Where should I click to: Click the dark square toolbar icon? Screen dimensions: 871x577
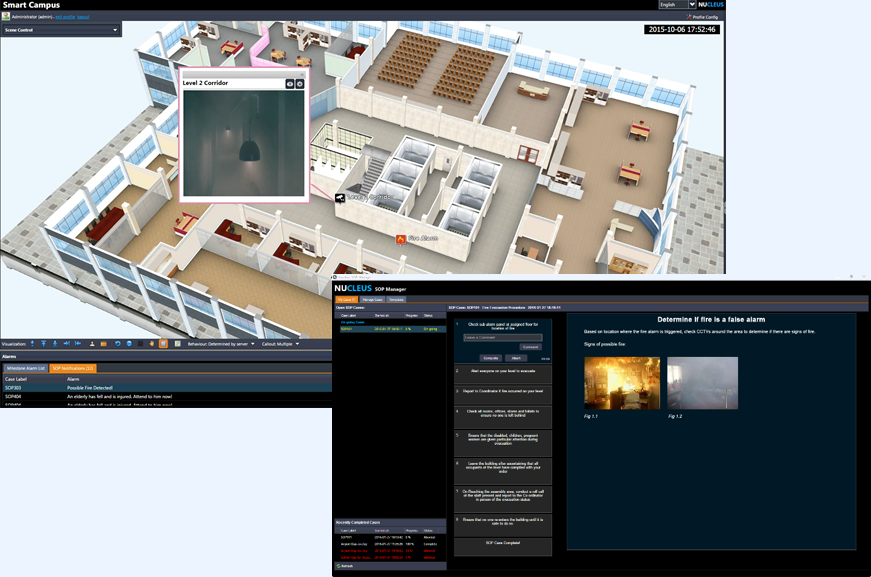click(x=140, y=344)
